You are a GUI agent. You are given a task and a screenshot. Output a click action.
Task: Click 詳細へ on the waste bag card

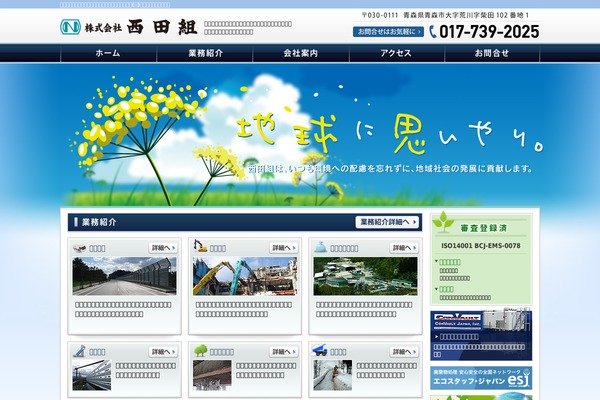click(x=404, y=248)
